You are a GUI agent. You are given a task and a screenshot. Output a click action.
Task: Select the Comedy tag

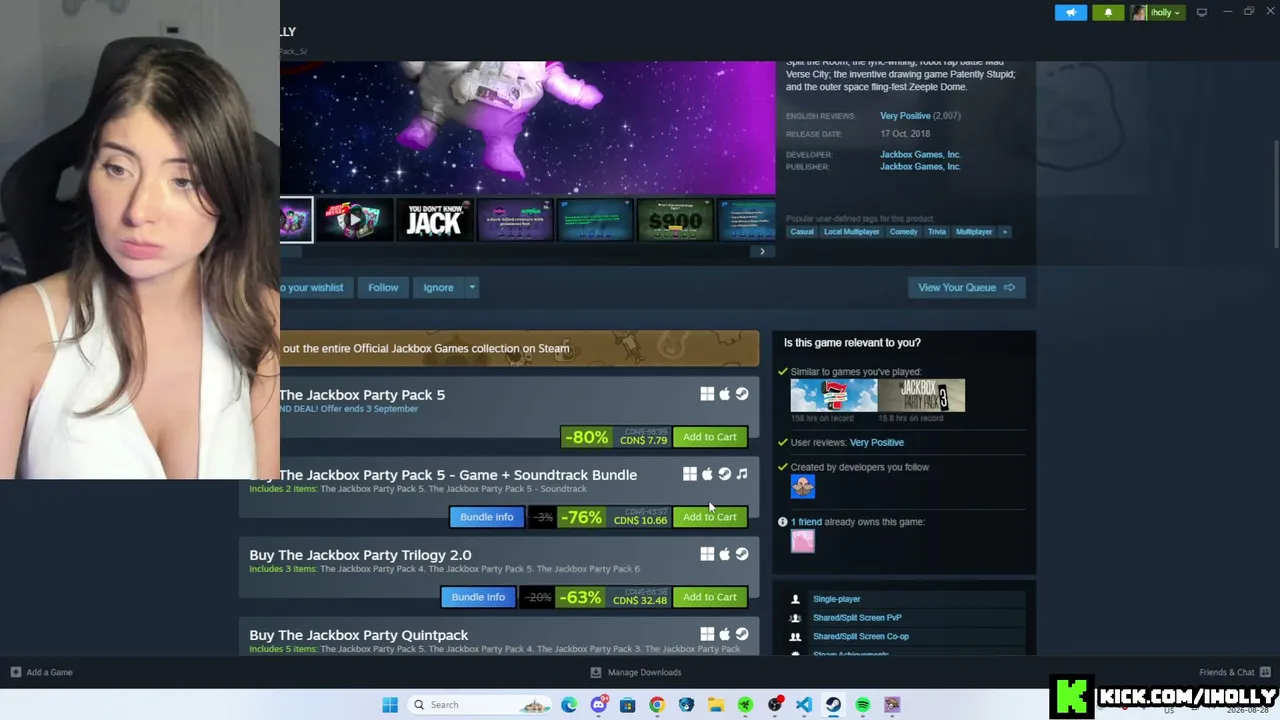(x=904, y=232)
